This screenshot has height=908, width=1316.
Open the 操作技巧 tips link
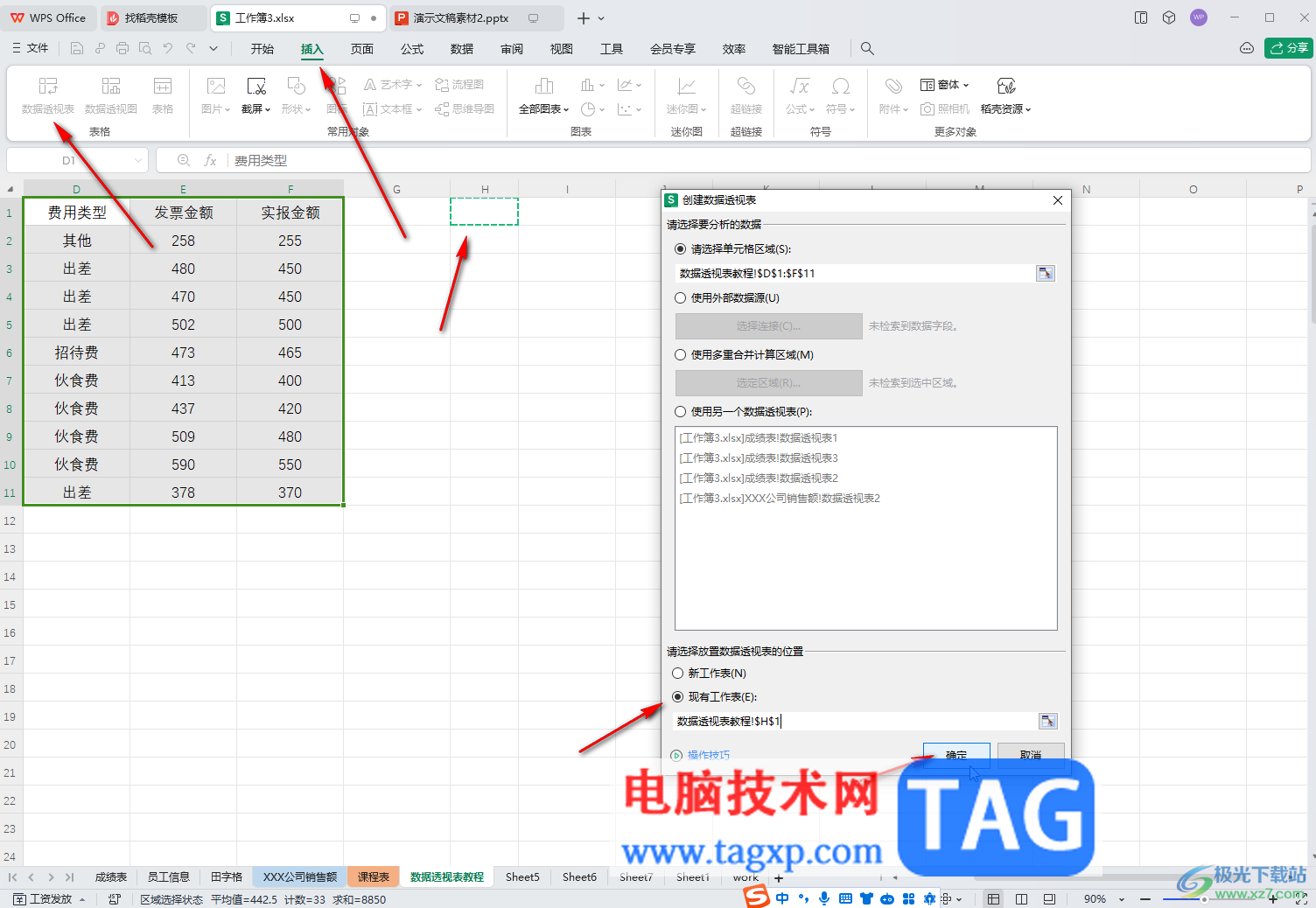point(708,755)
